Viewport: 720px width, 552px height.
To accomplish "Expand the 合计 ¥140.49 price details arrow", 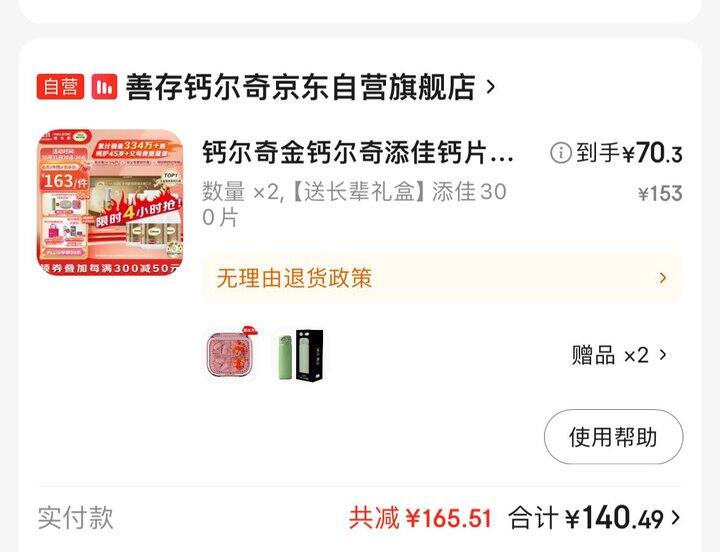I will (x=675, y=518).
